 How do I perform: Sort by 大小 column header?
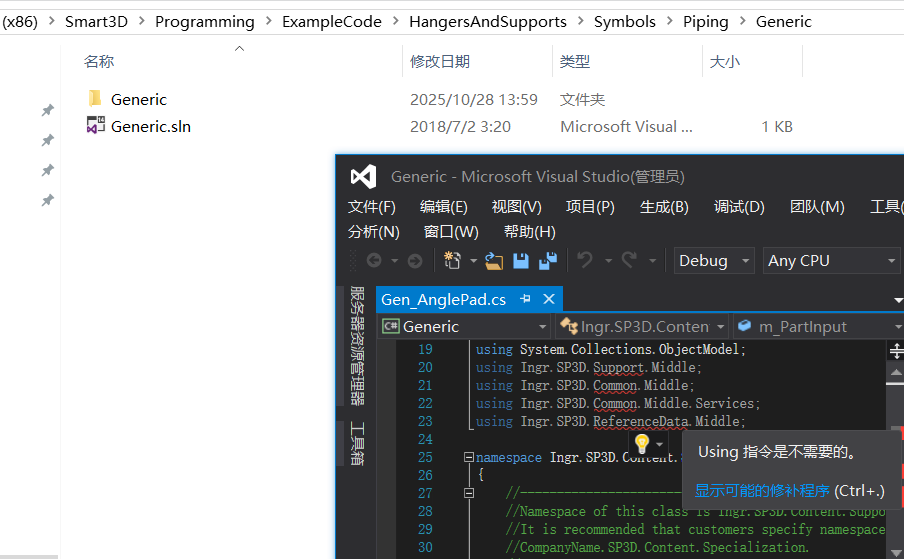pyautogui.click(x=725, y=62)
